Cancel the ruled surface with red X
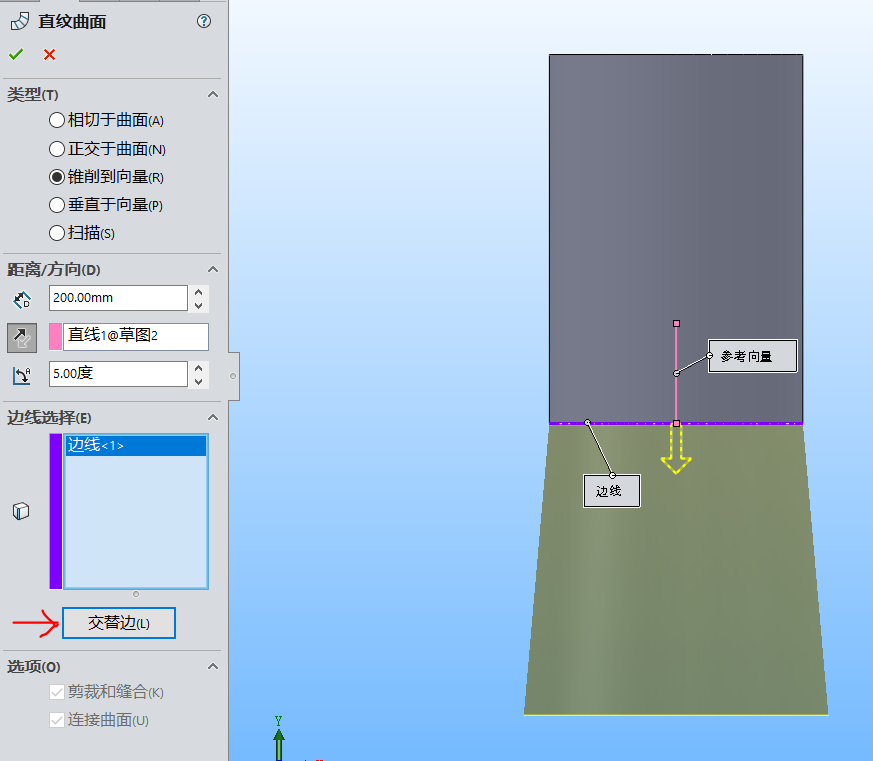This screenshot has width=873, height=761. tap(50, 55)
